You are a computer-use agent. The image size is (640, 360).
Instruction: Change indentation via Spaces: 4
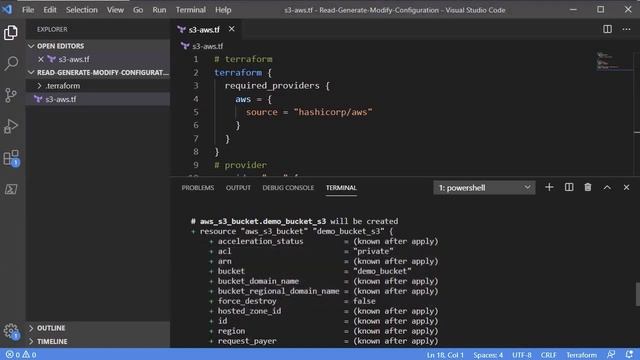click(488, 355)
